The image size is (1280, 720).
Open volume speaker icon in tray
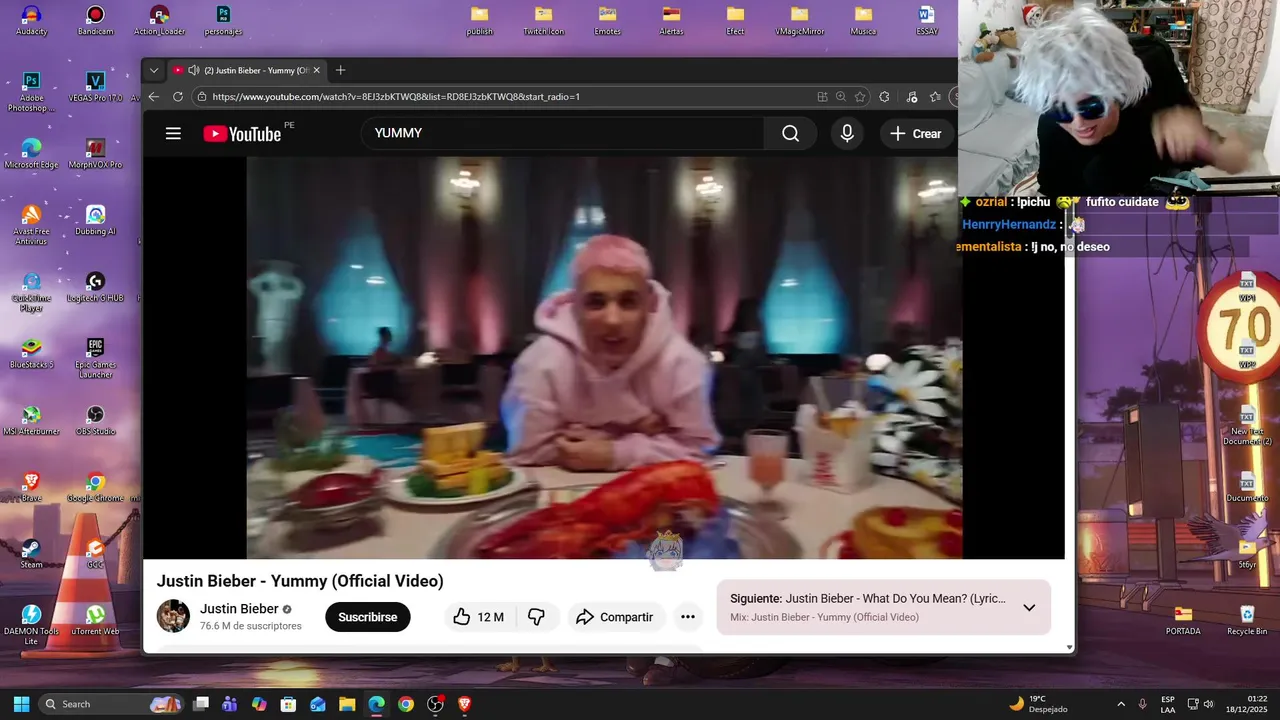click(x=1209, y=704)
